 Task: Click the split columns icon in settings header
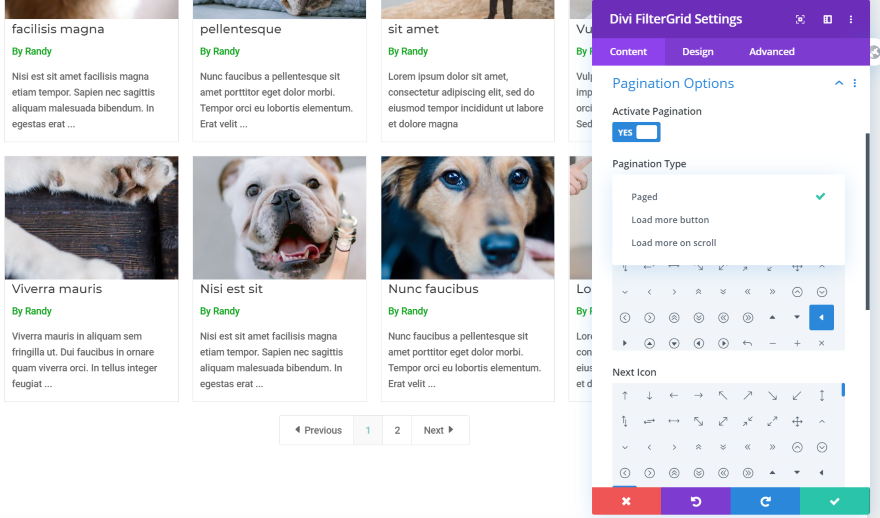pos(827,19)
